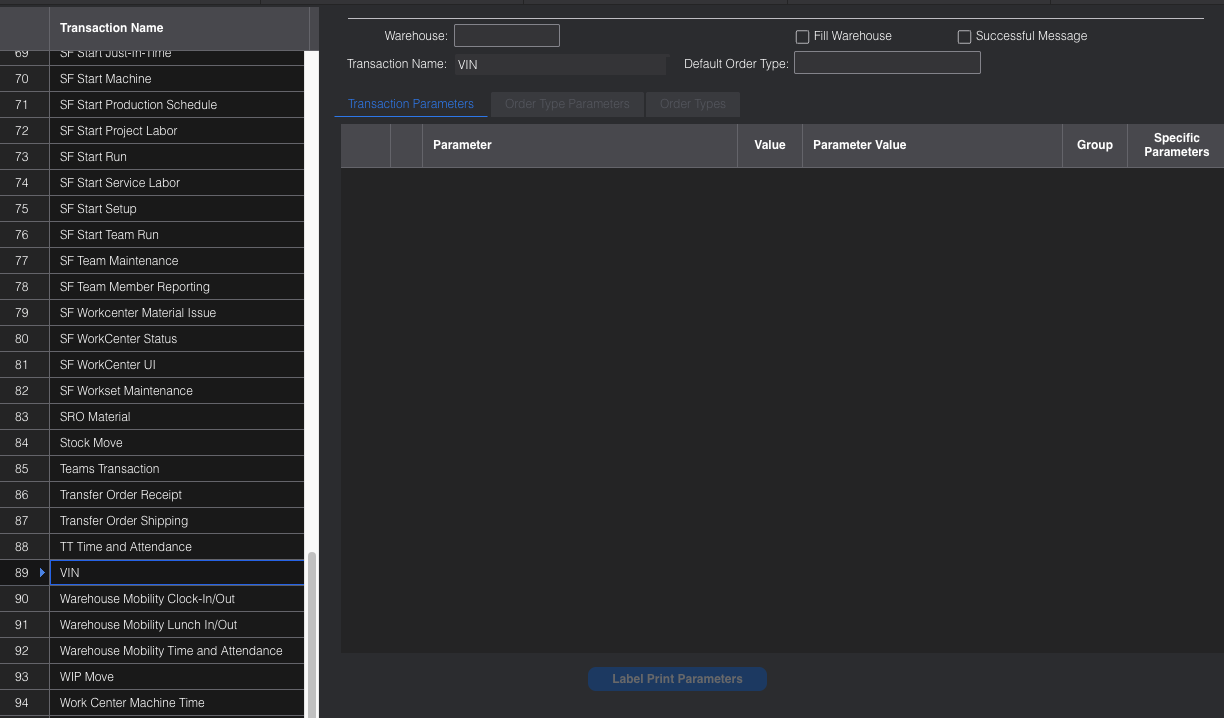Select the WIP Move row
The width and height of the screenshot is (1224, 718).
(176, 677)
